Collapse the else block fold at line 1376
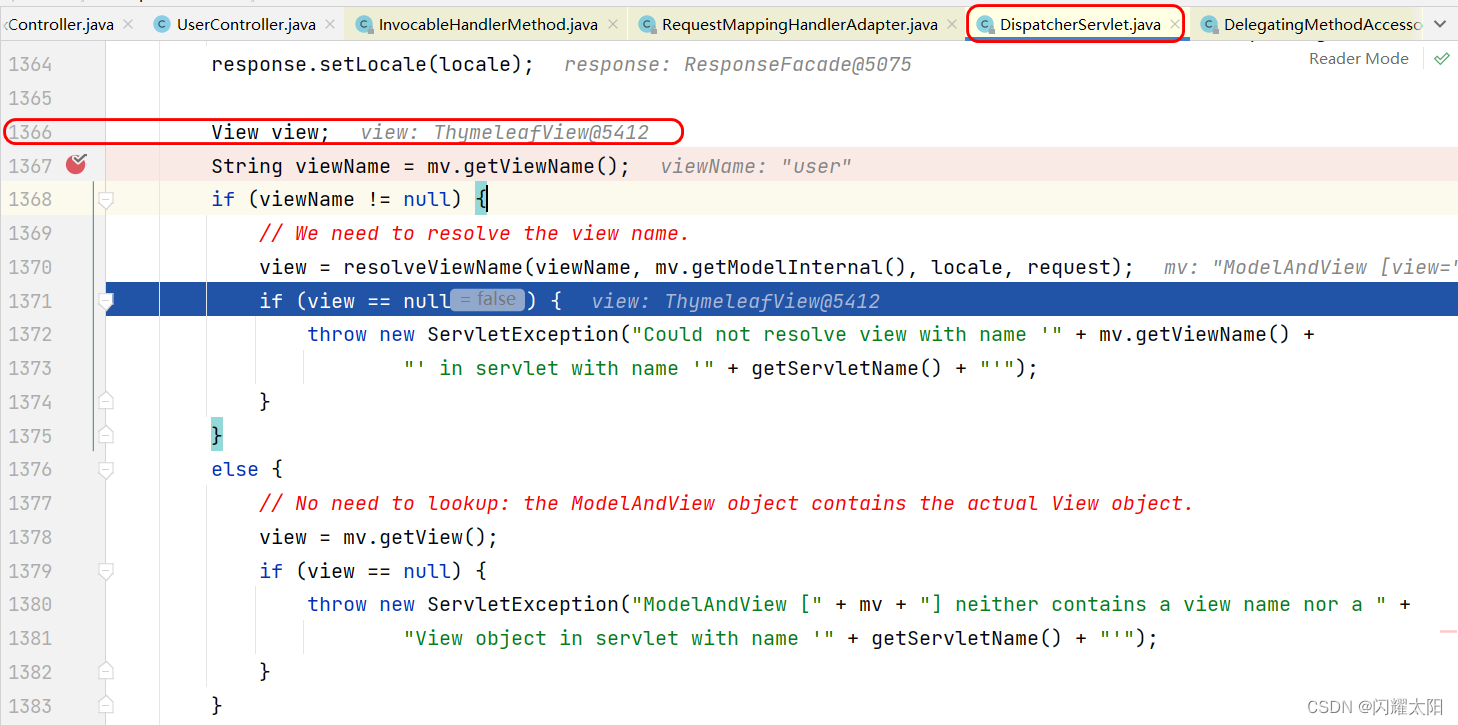Viewport: 1458px width, 725px height. 105,469
